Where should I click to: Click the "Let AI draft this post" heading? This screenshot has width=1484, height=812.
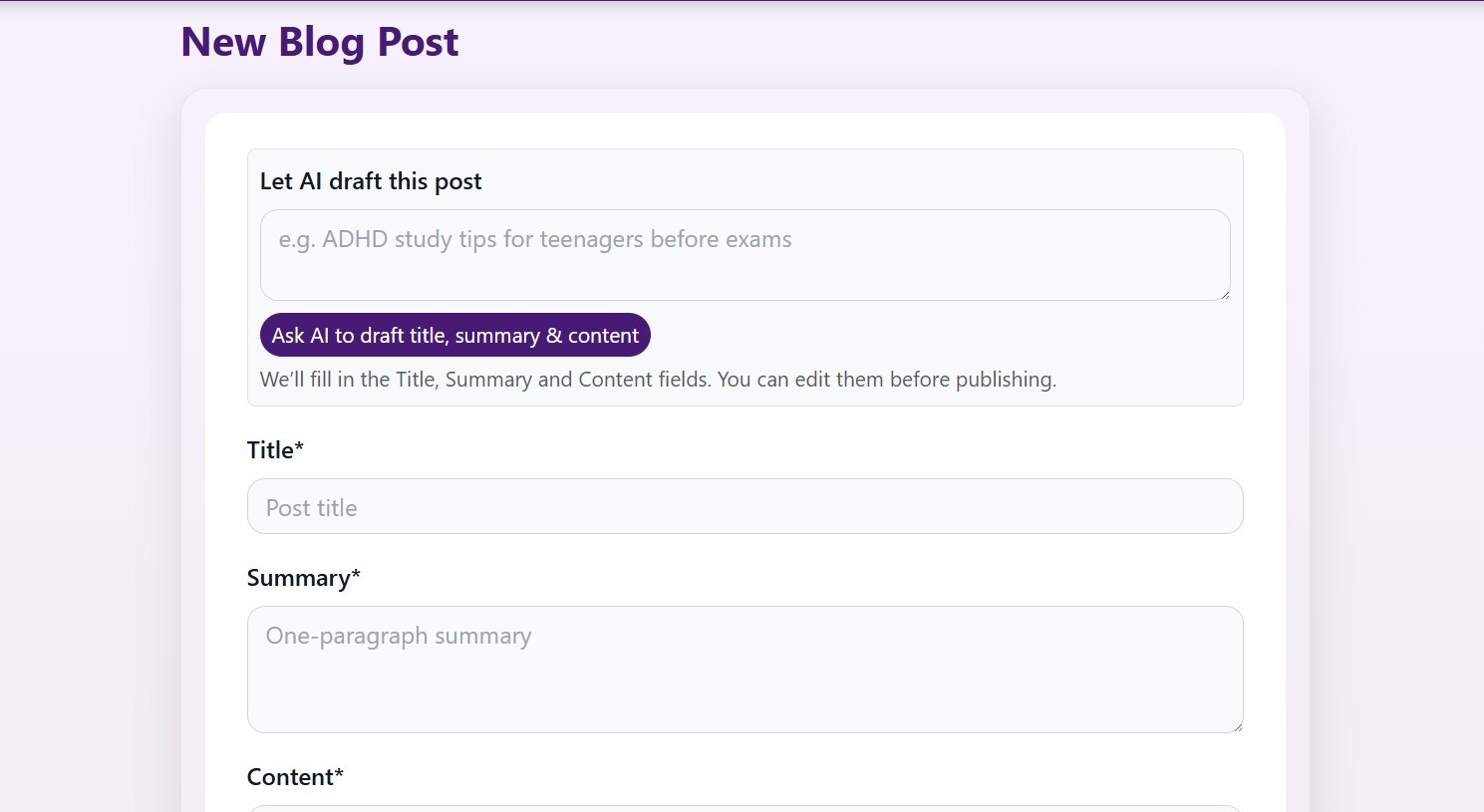(370, 180)
